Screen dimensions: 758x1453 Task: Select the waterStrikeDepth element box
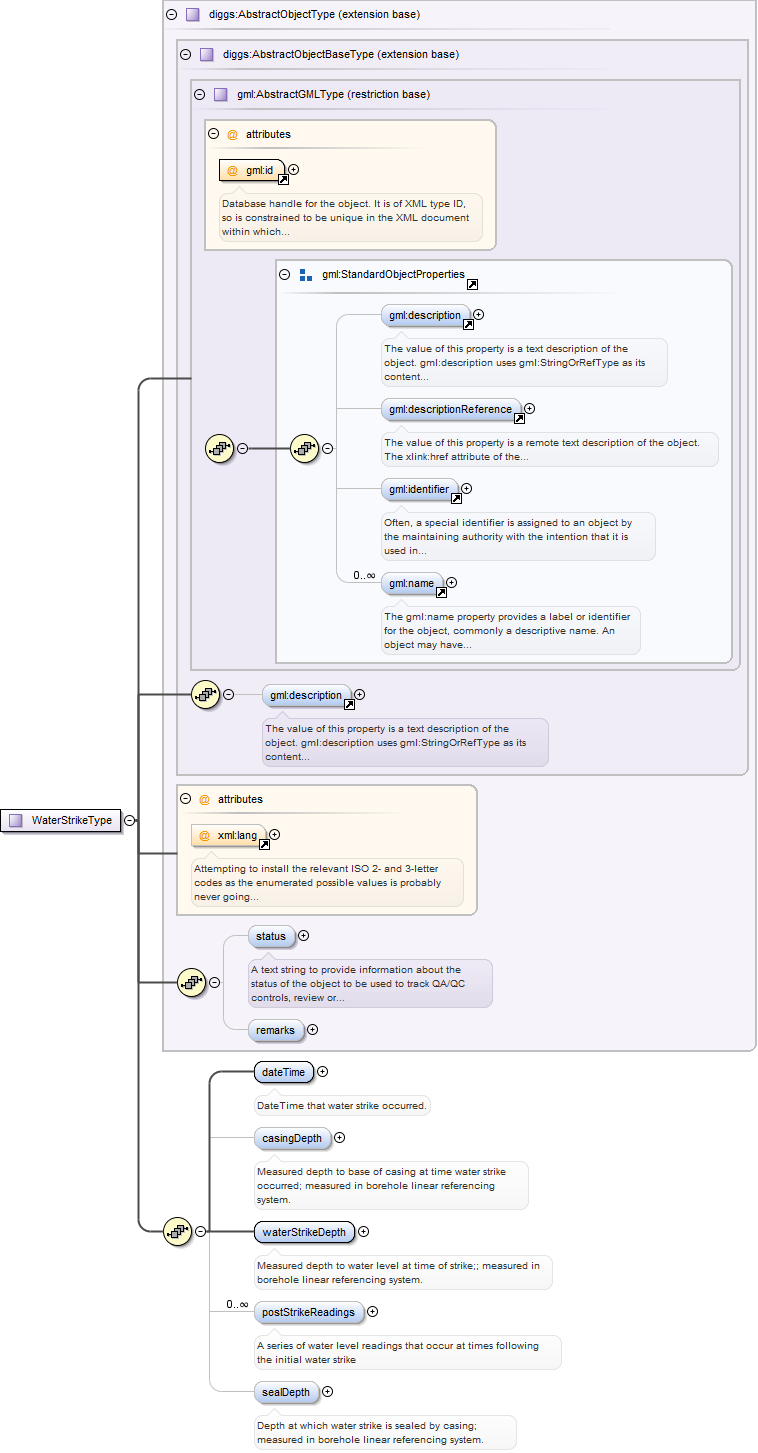click(303, 1232)
